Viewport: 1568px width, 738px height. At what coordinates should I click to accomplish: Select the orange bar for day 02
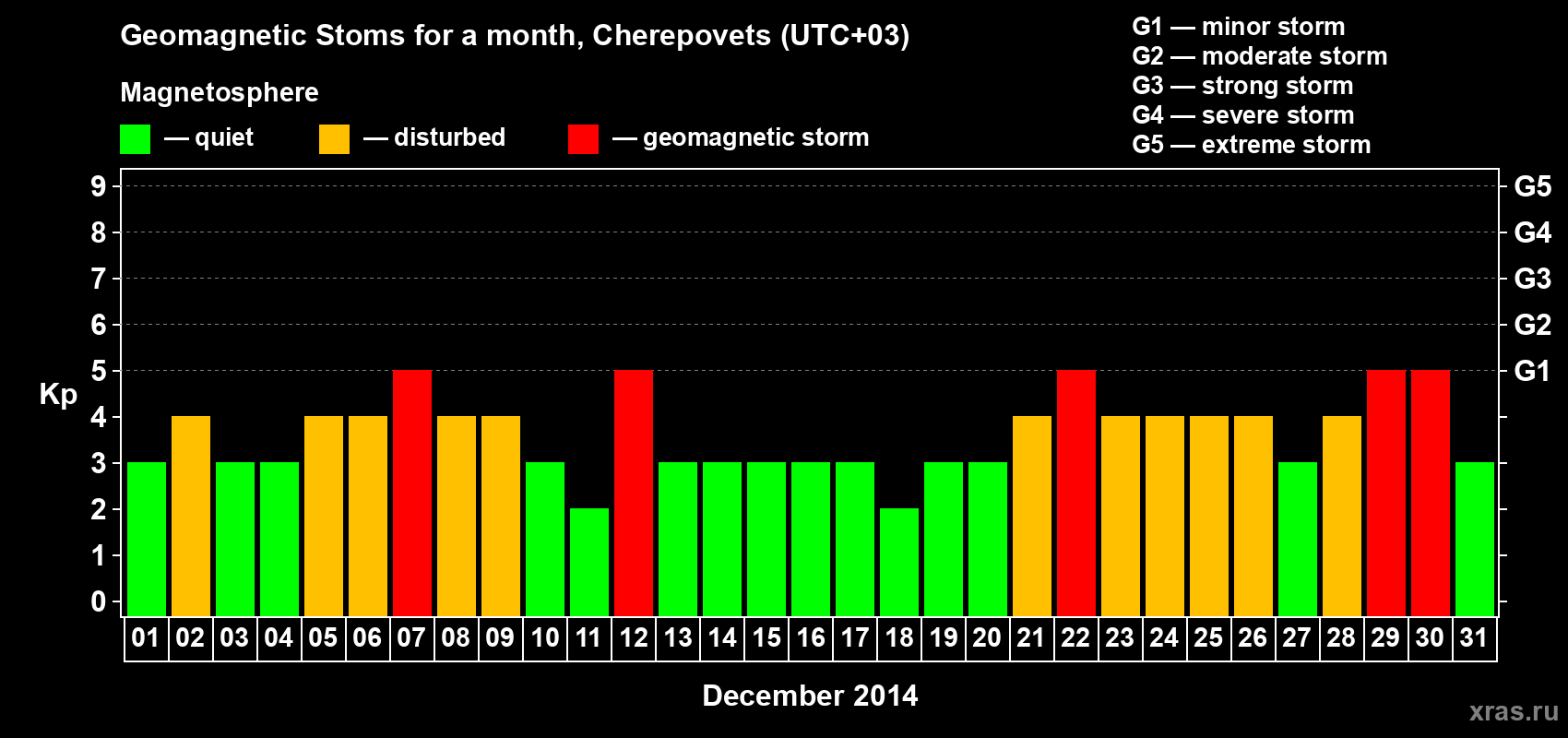pyautogui.click(x=191, y=516)
